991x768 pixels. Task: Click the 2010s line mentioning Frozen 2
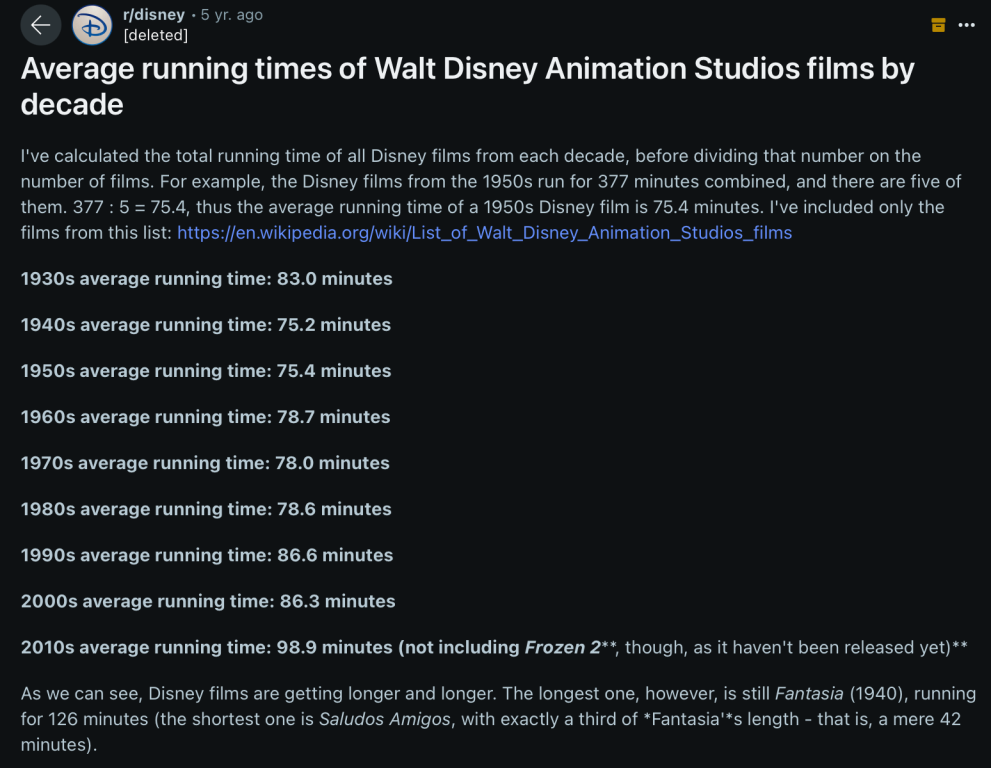pos(494,647)
